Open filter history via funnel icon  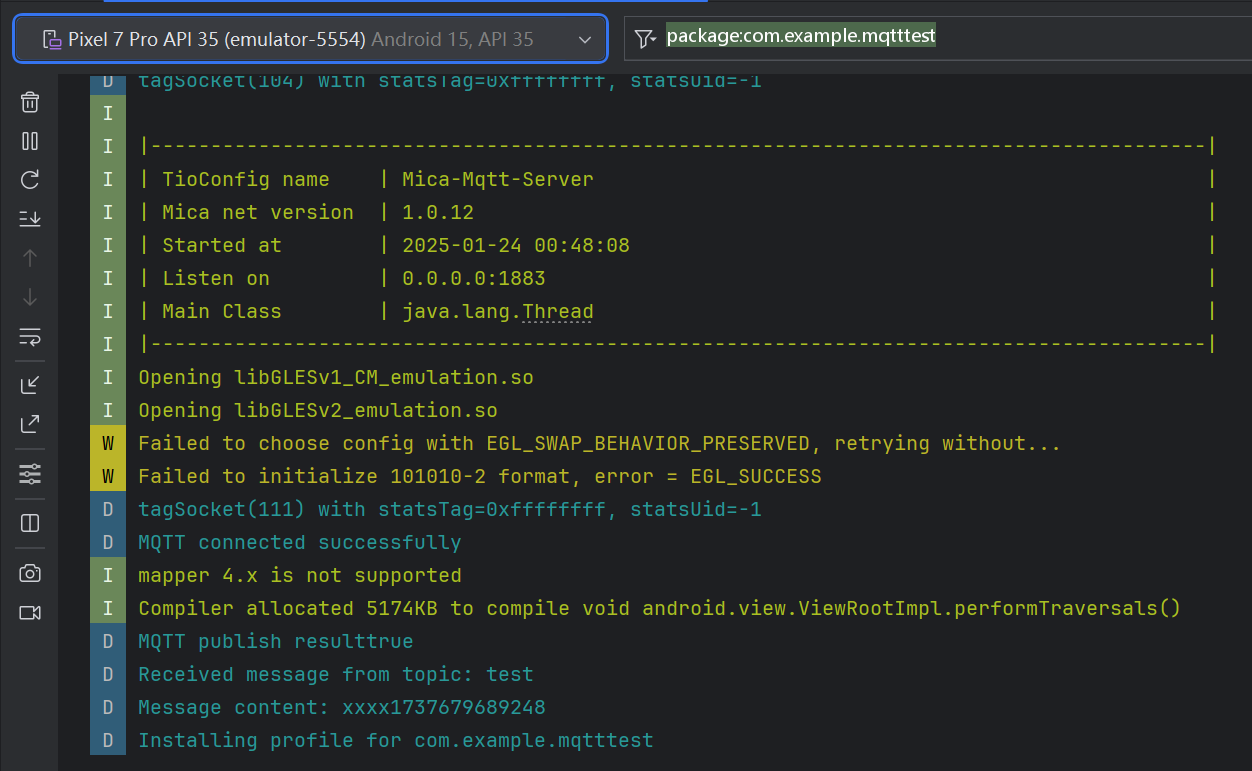[646, 38]
